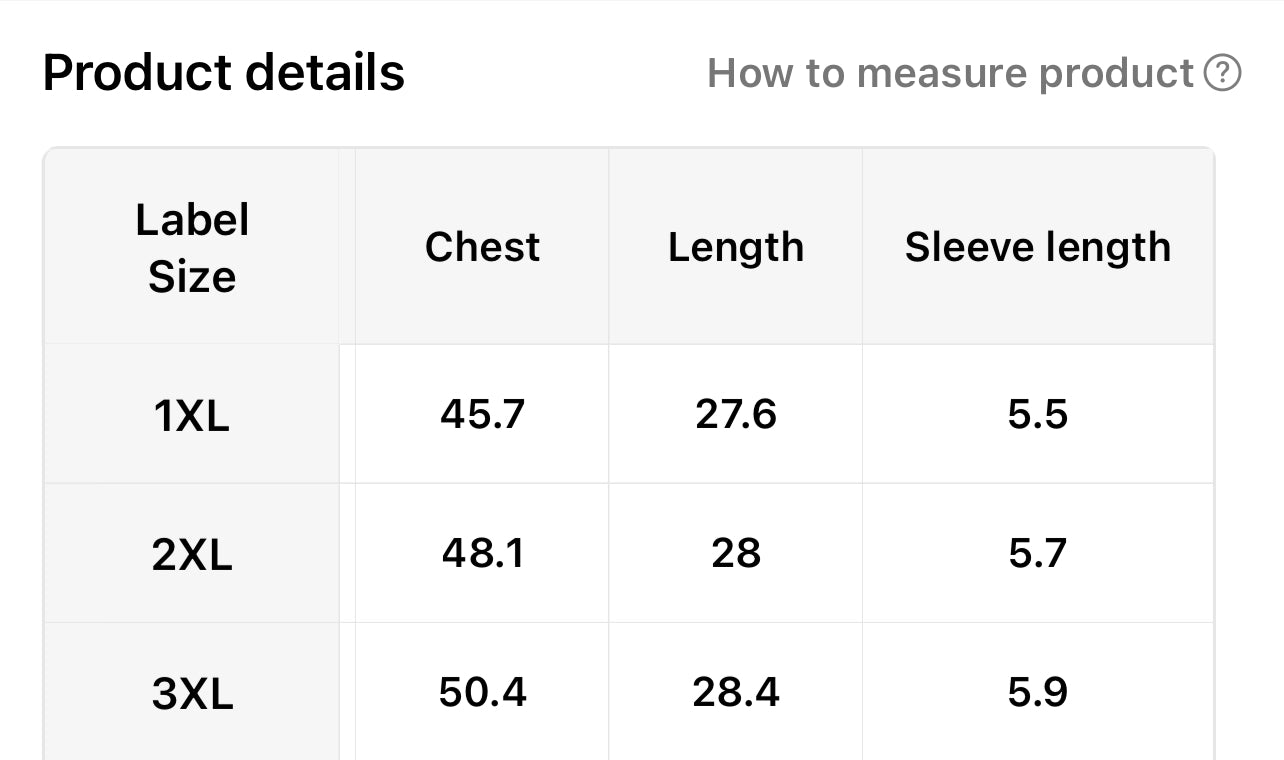This screenshot has height=760, width=1284.
Task: Click the word Size in the header
Action: (x=192, y=276)
